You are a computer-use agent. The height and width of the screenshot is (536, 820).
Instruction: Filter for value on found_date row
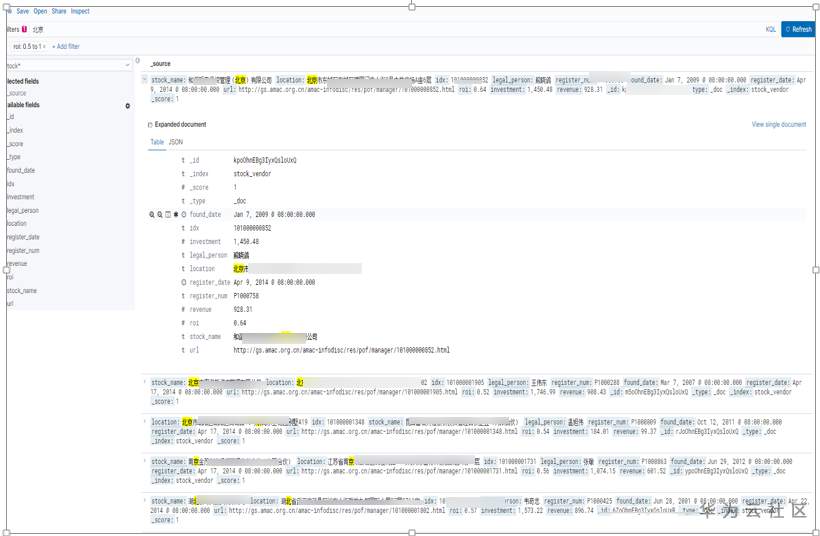152,214
